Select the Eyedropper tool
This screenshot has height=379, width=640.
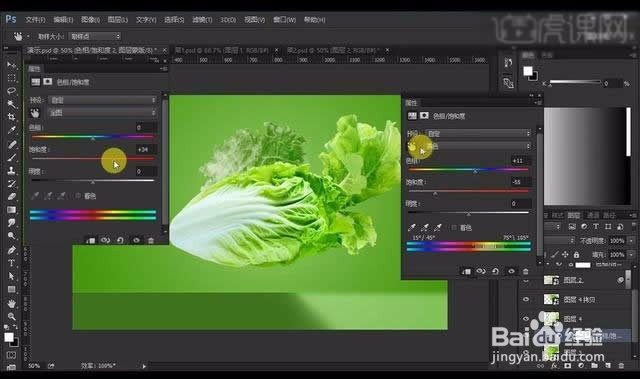coord(11,130)
